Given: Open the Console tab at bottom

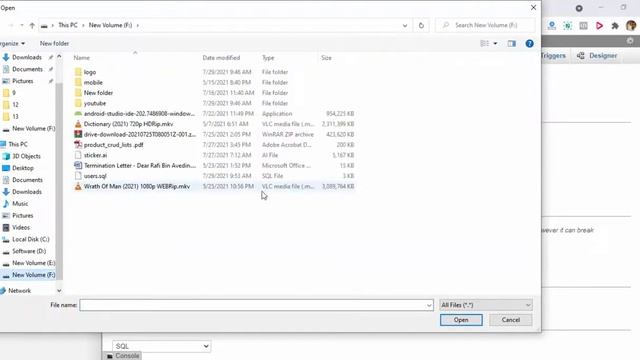Looking at the screenshot, I should (x=123, y=356).
